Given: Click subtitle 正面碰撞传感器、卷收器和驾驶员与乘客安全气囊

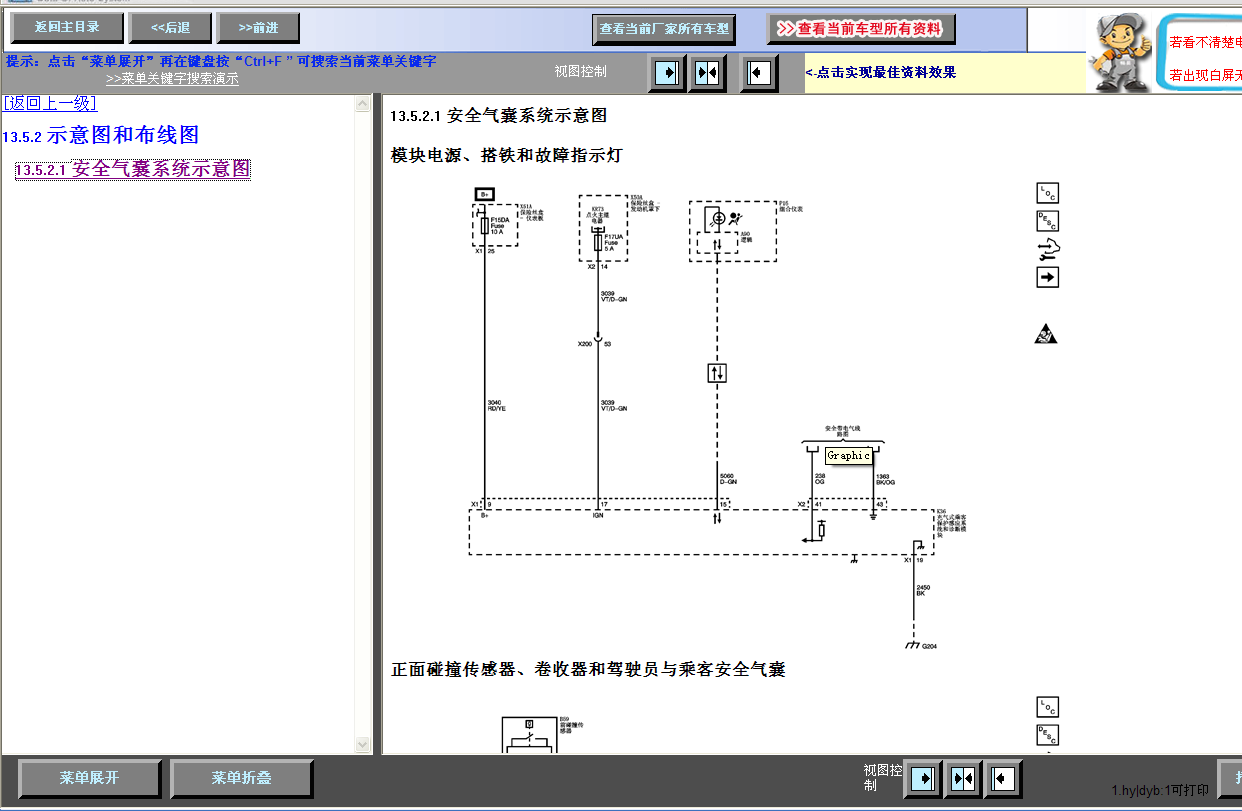Looking at the screenshot, I should click(588, 669).
